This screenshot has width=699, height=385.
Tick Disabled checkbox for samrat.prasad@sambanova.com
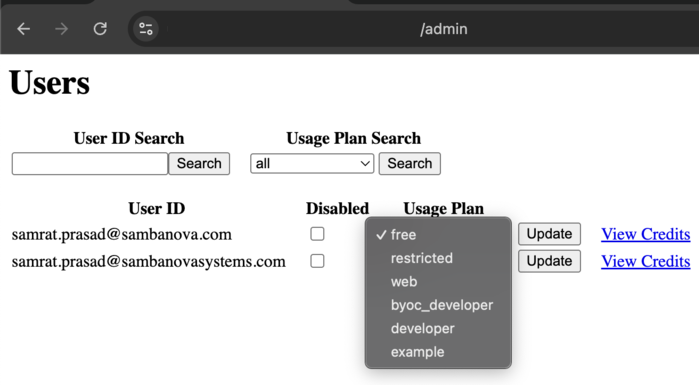(x=317, y=234)
